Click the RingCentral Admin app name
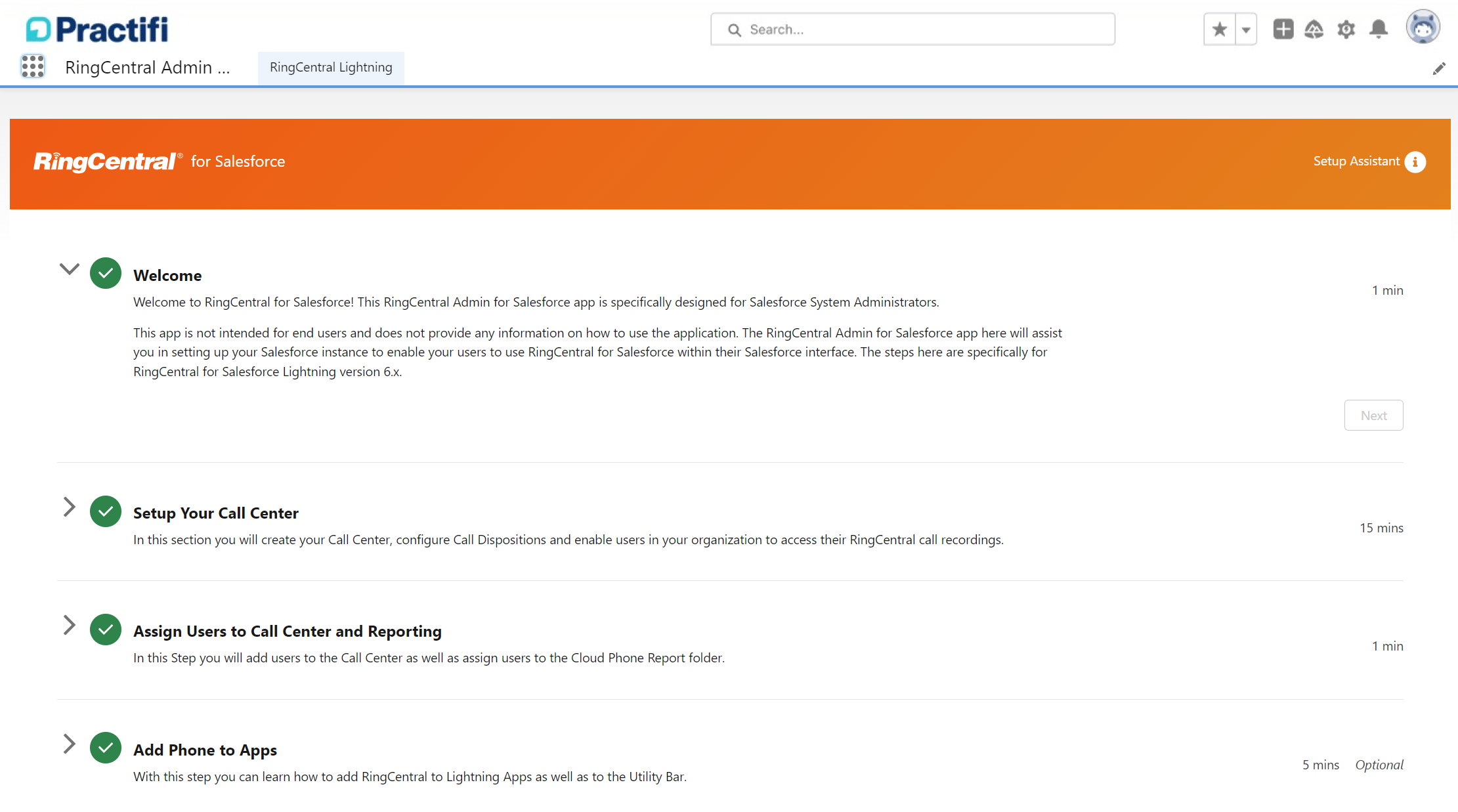 click(x=148, y=68)
